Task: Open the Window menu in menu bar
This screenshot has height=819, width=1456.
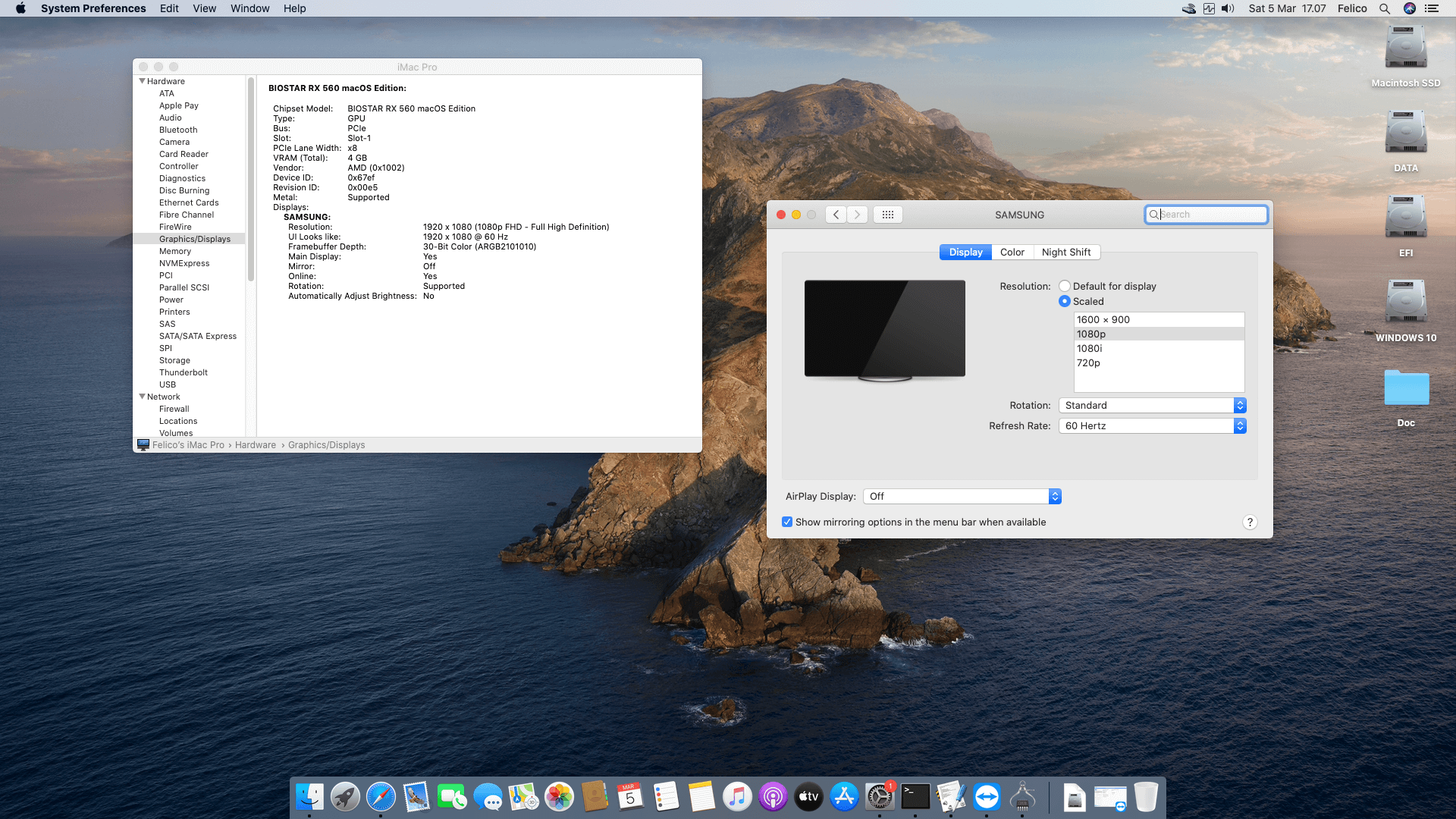Action: click(x=249, y=8)
